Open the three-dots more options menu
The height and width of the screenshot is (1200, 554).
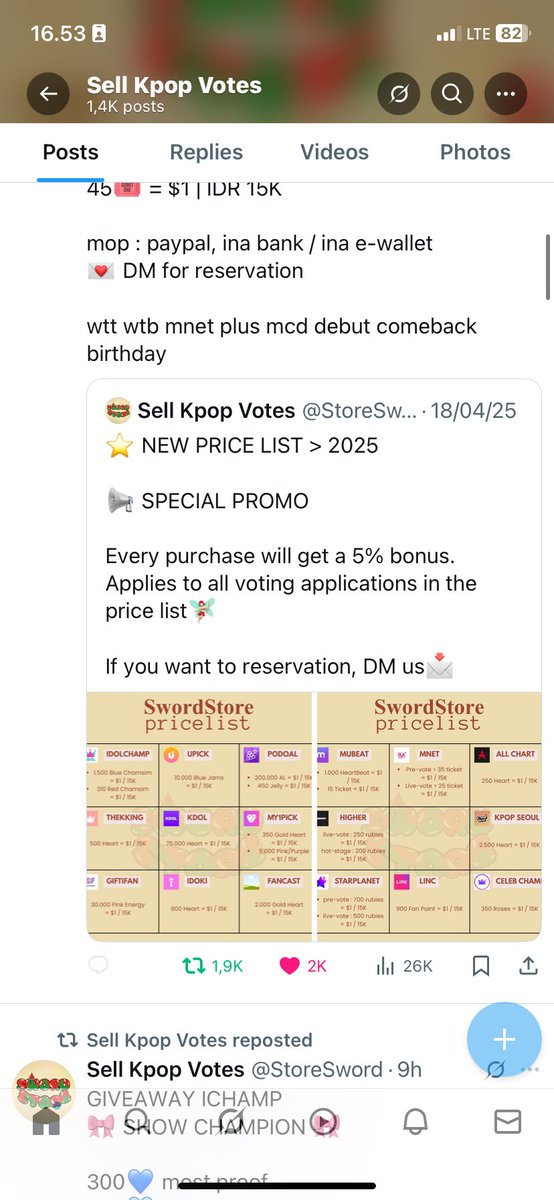click(505, 94)
